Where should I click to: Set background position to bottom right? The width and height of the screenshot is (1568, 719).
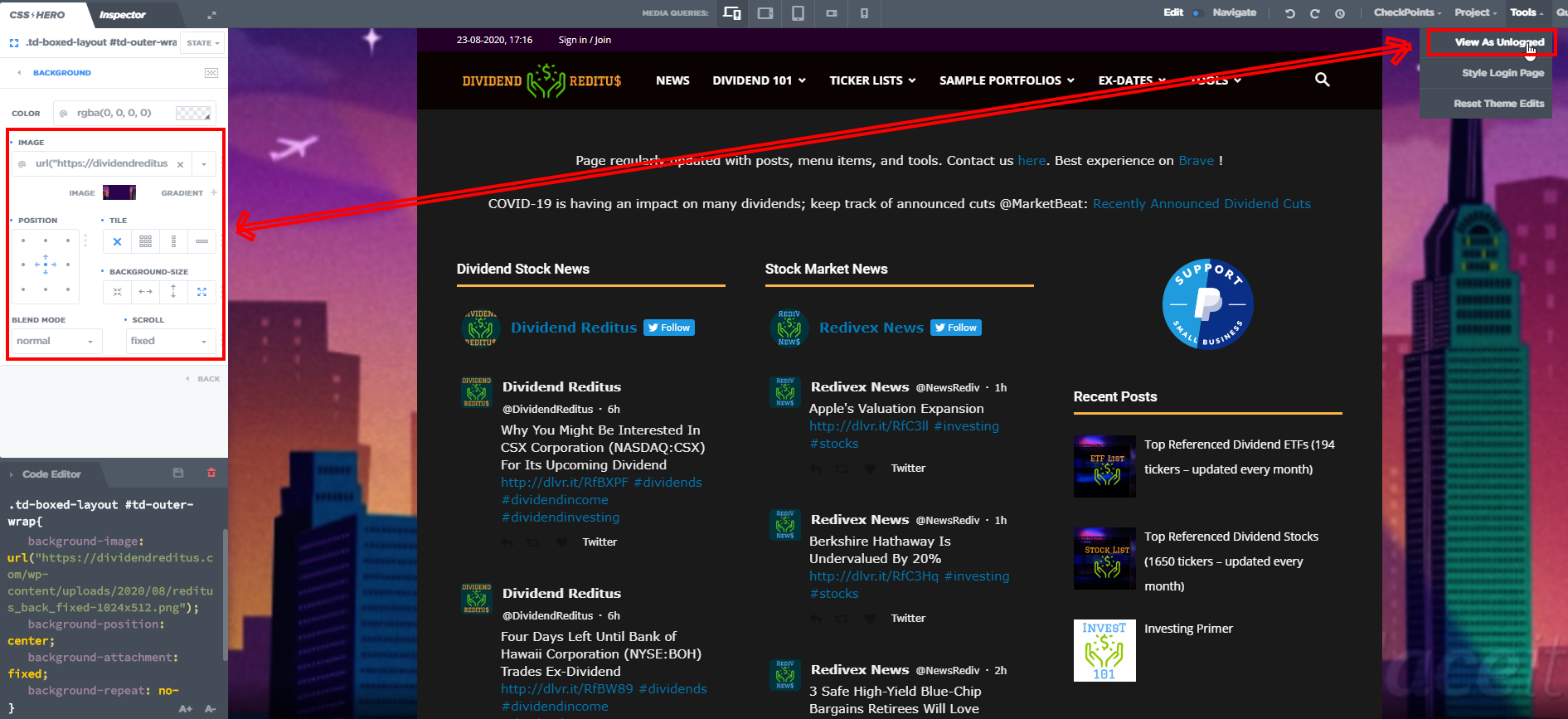pyautogui.click(x=68, y=289)
